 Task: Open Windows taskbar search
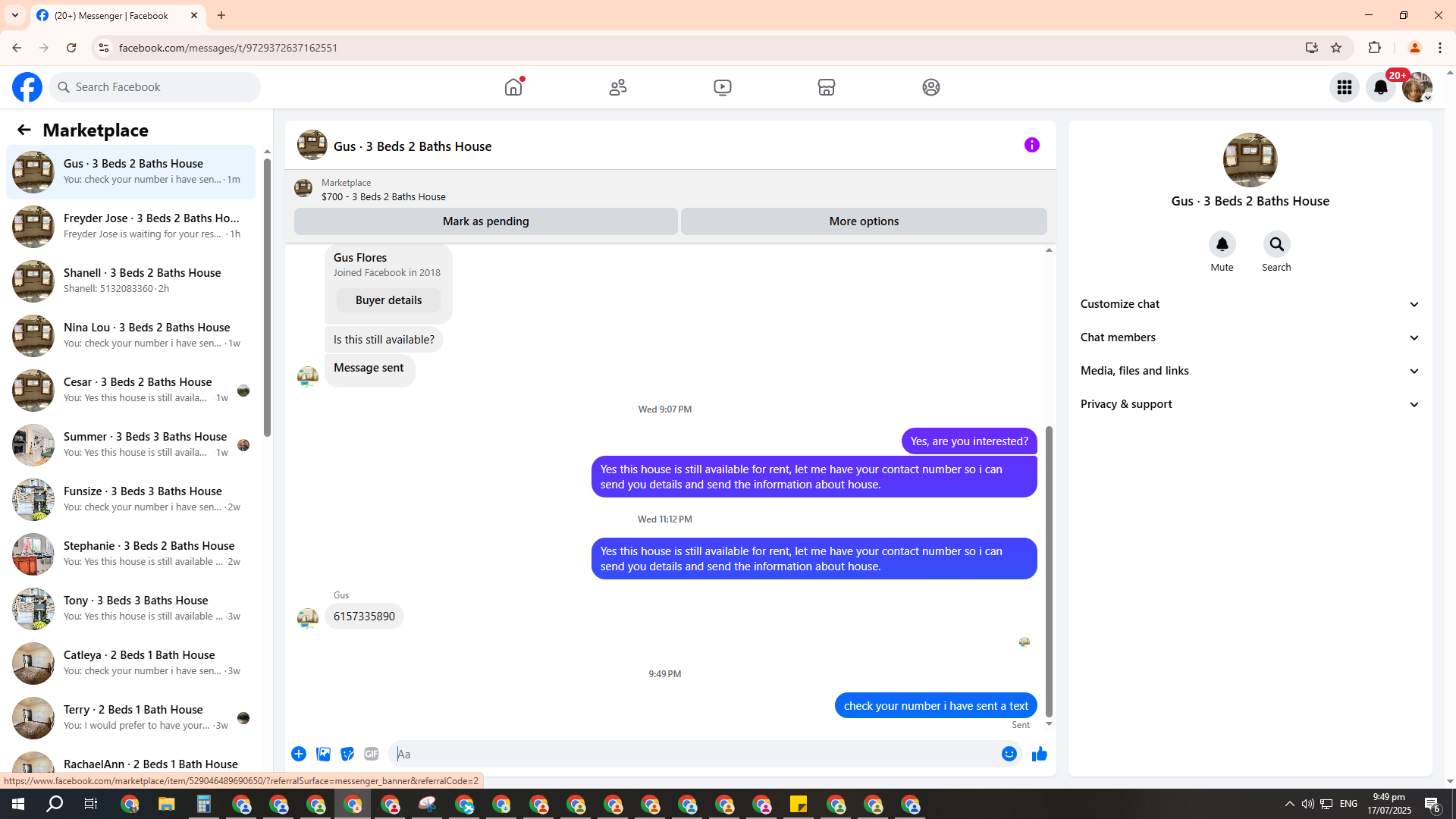tap(55, 804)
